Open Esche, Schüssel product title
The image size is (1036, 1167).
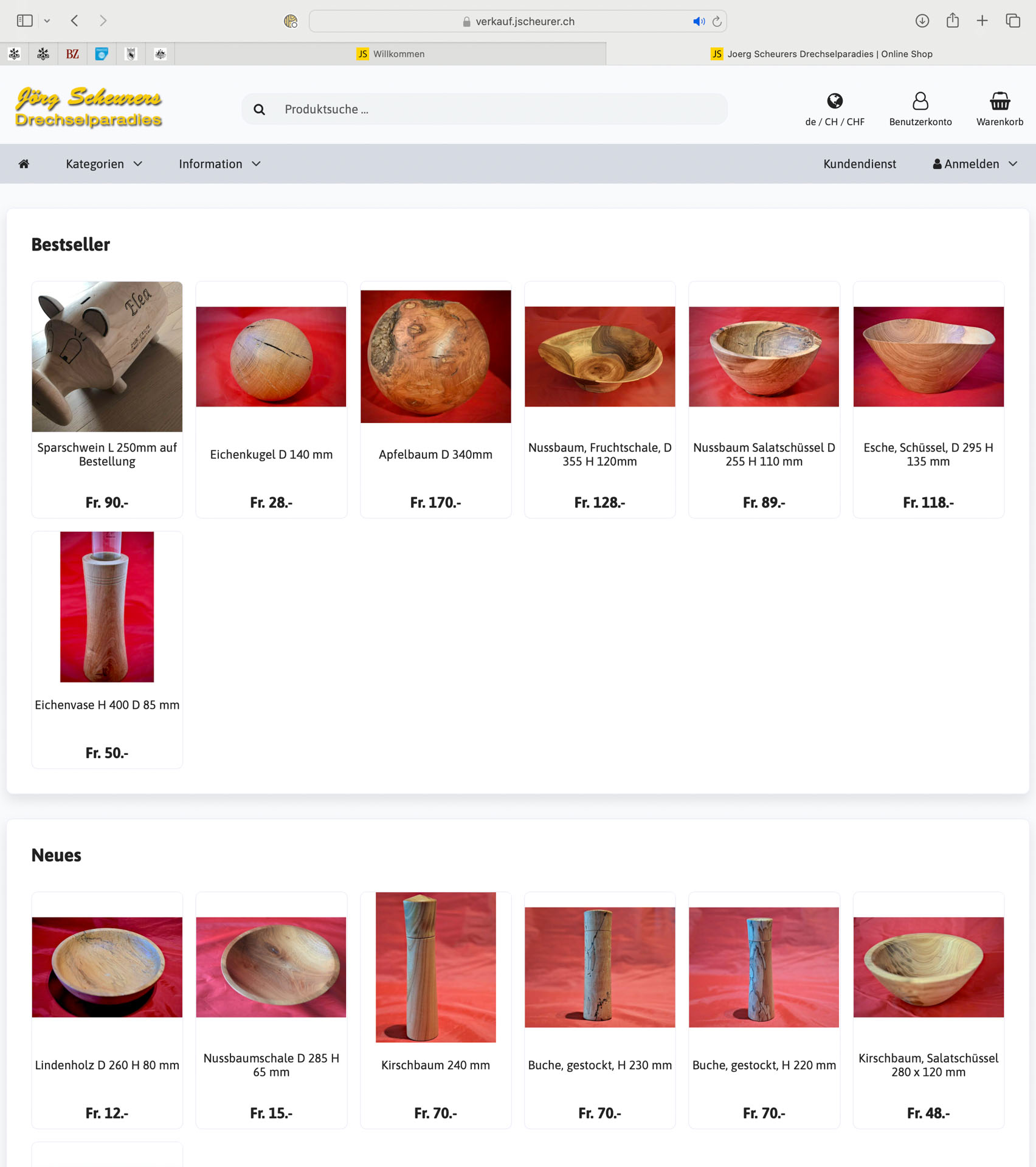coord(928,455)
